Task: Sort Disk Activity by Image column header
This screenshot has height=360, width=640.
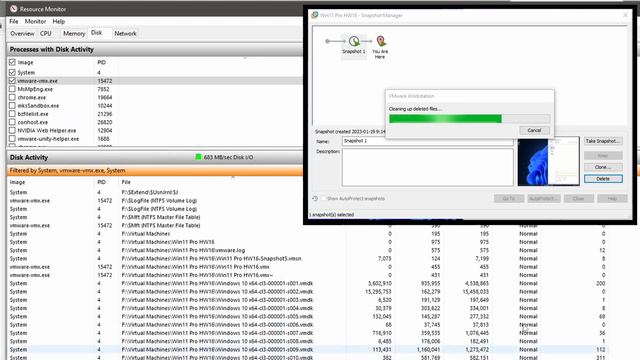Action: [18, 182]
